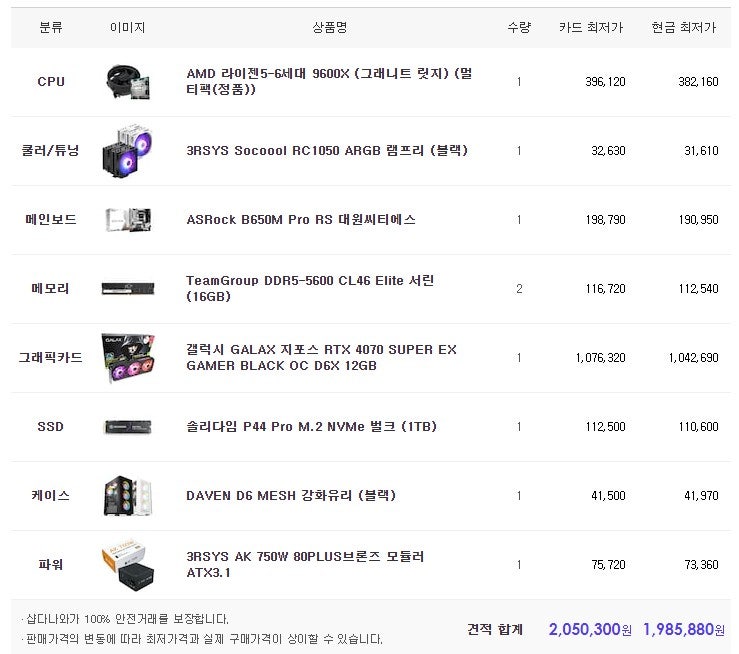This screenshot has width=739, height=654.
Task: Open the DAVEN D6 MESH case thumbnail
Action: point(128,496)
